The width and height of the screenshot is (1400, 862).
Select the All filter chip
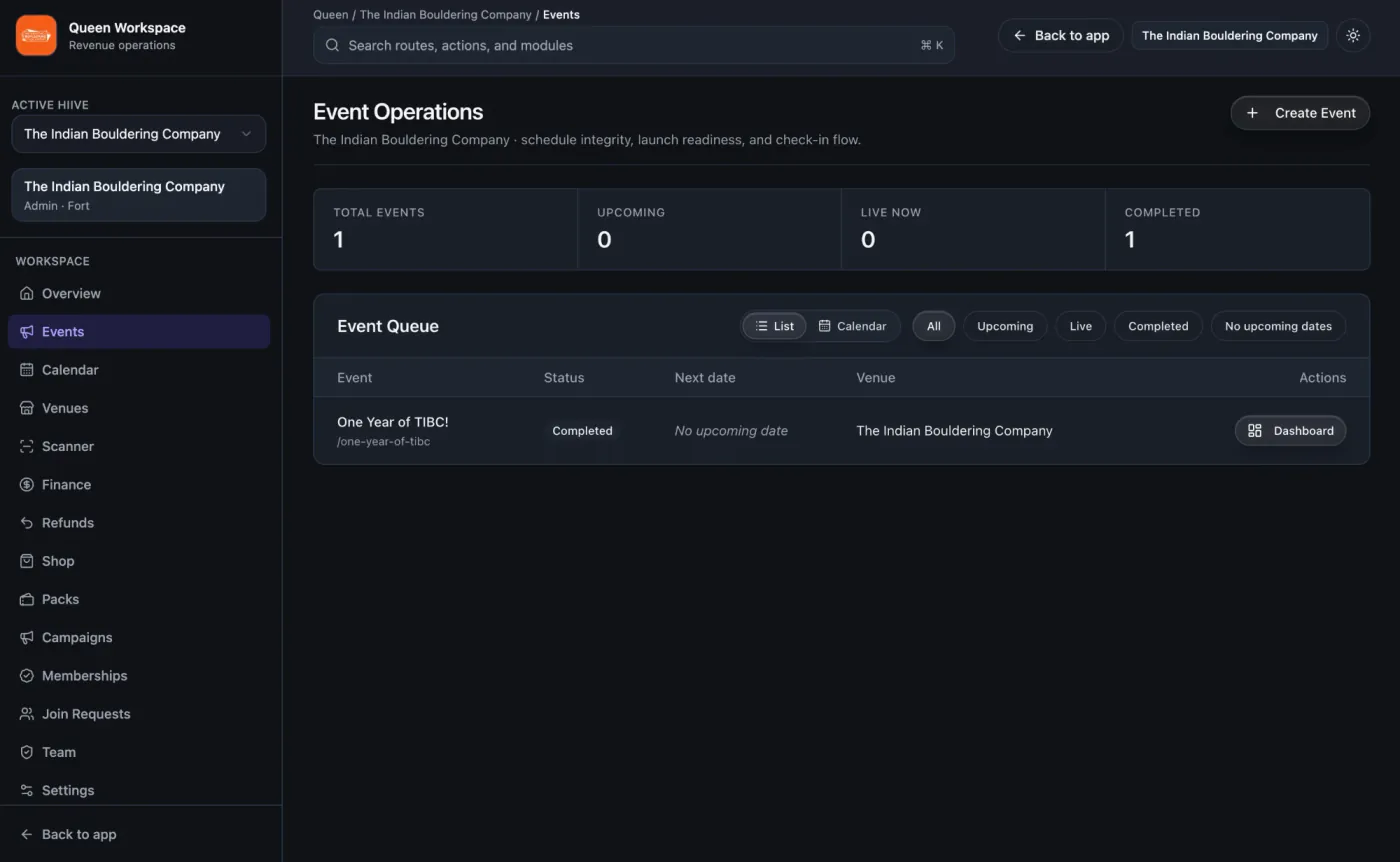[x=933, y=326]
